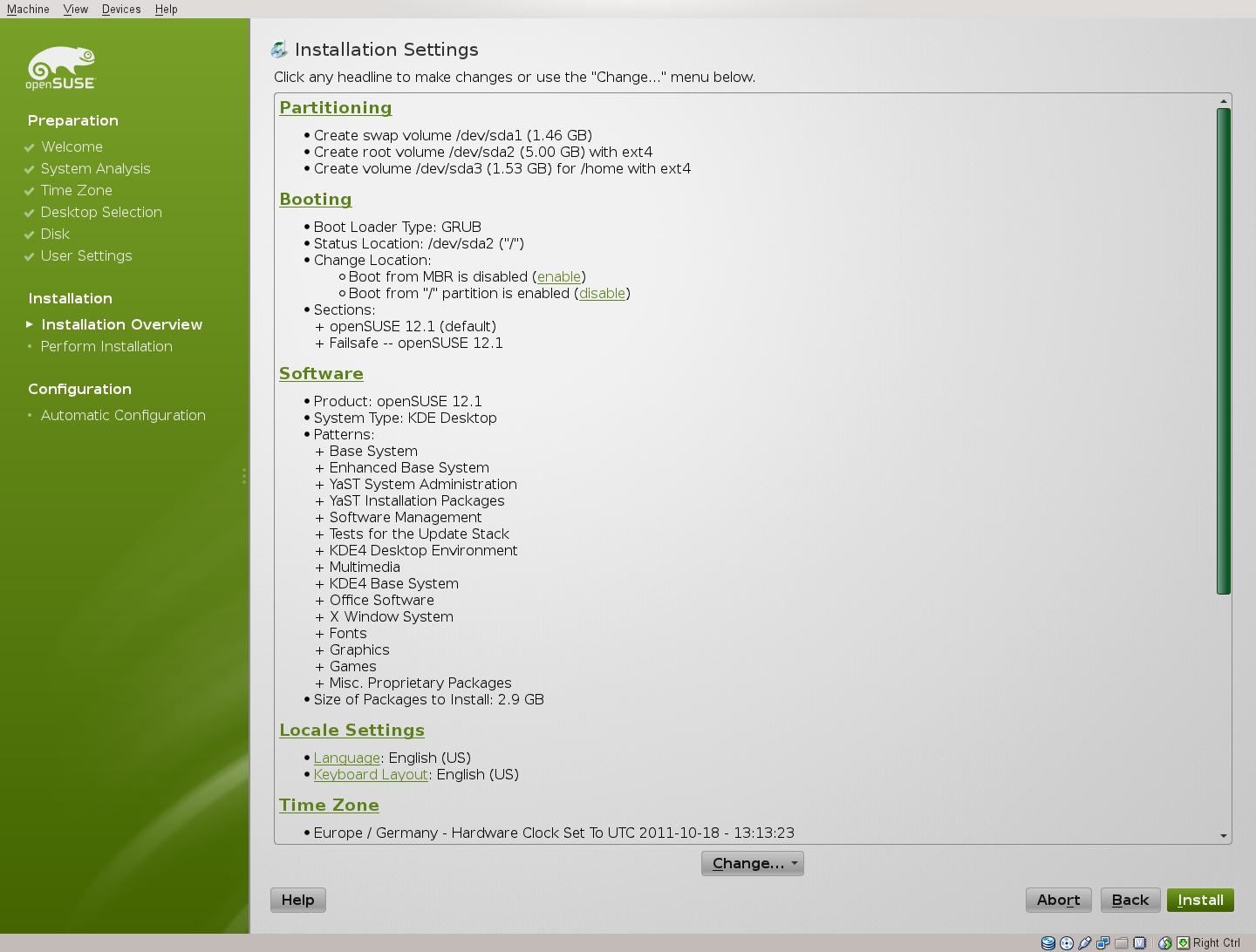1256x952 pixels.
Task: Click the disable link for root partition boot
Action: [x=603, y=293]
